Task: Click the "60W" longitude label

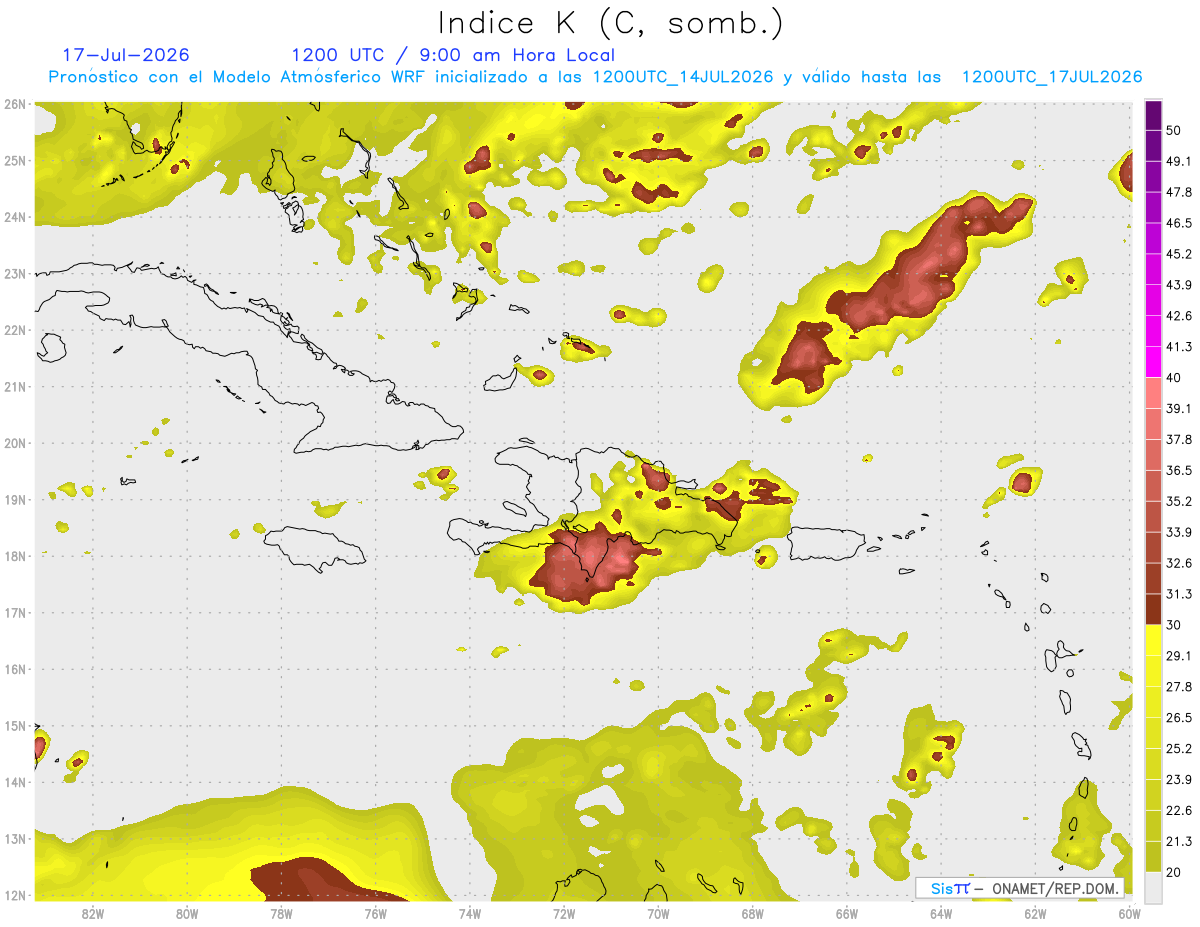Action: pos(1129,913)
